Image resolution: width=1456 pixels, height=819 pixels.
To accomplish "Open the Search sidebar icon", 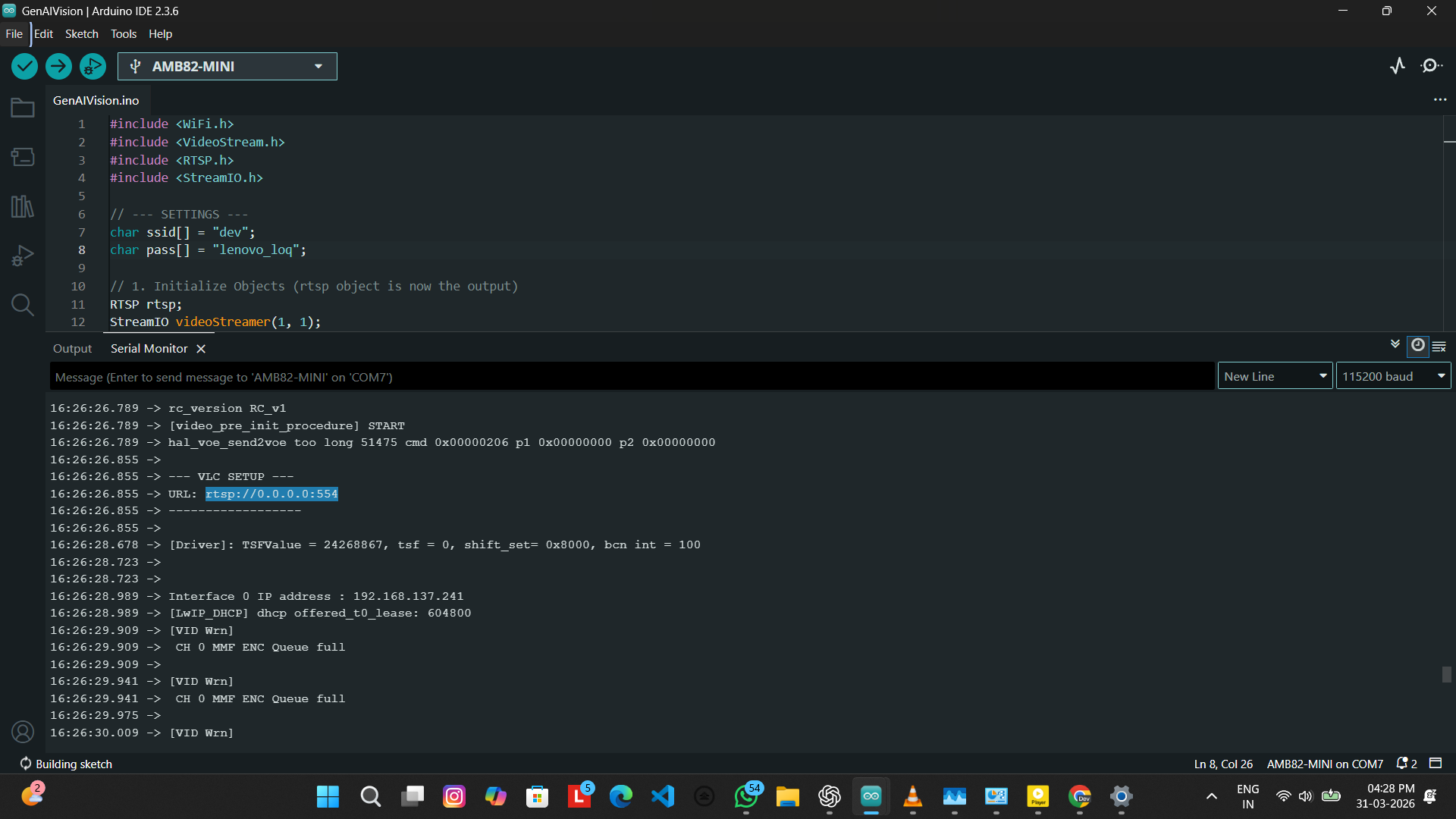I will click(x=23, y=305).
